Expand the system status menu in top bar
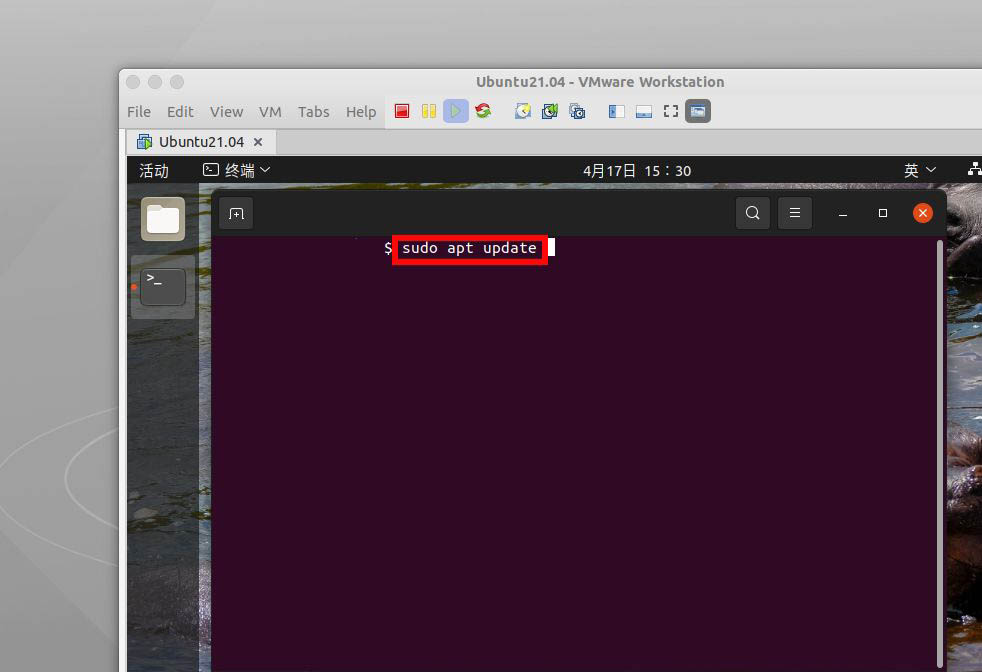The width and height of the screenshot is (982, 672). [974, 170]
